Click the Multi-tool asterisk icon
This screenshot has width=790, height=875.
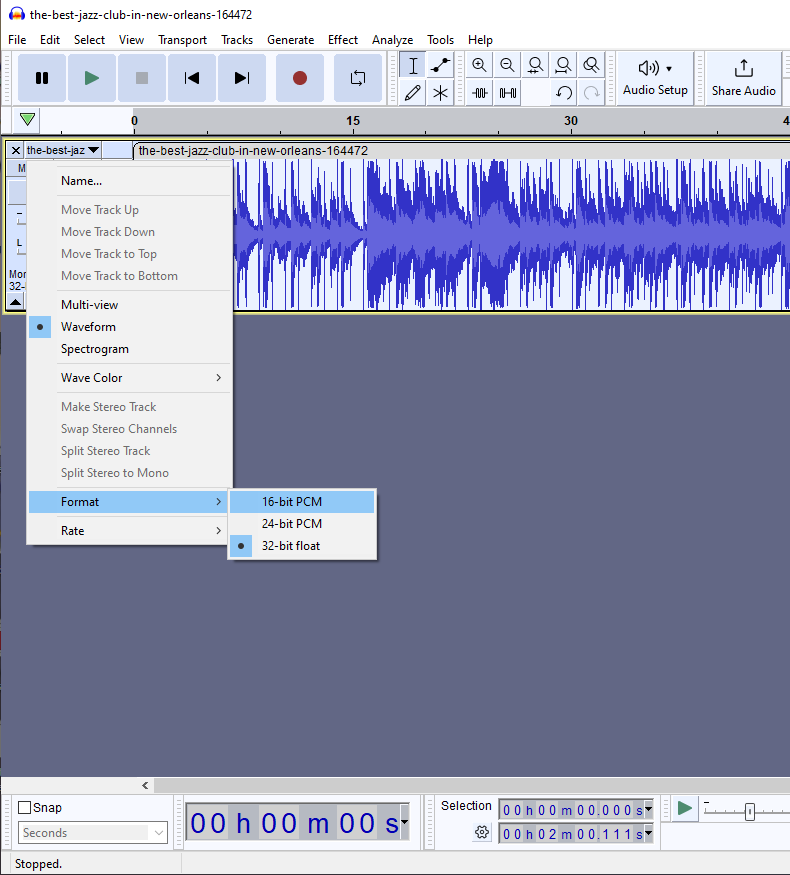tap(440, 93)
